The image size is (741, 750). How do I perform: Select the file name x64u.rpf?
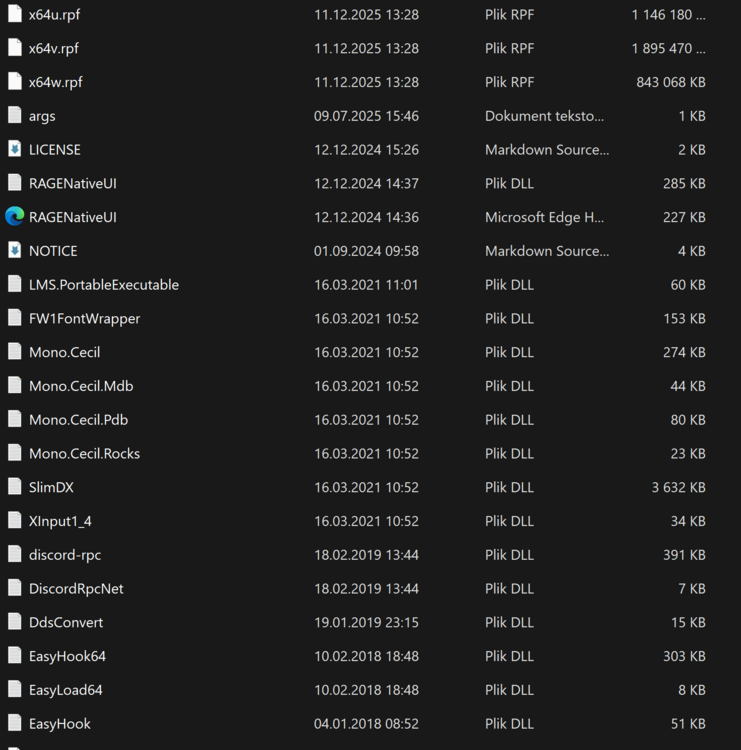(55, 15)
